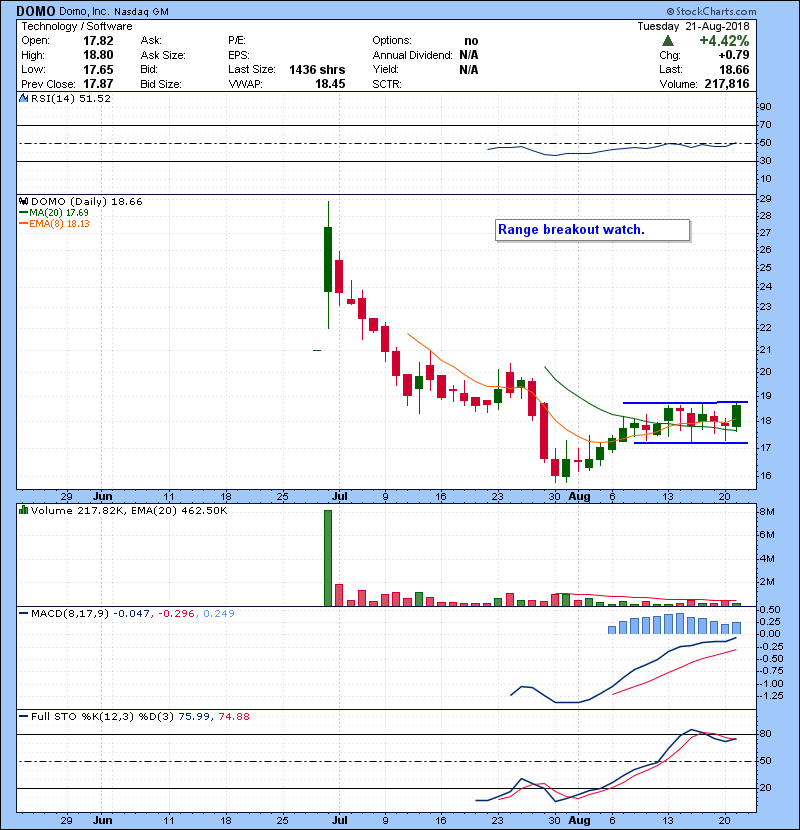Click the lower blue support line near 17

(x=690, y=443)
